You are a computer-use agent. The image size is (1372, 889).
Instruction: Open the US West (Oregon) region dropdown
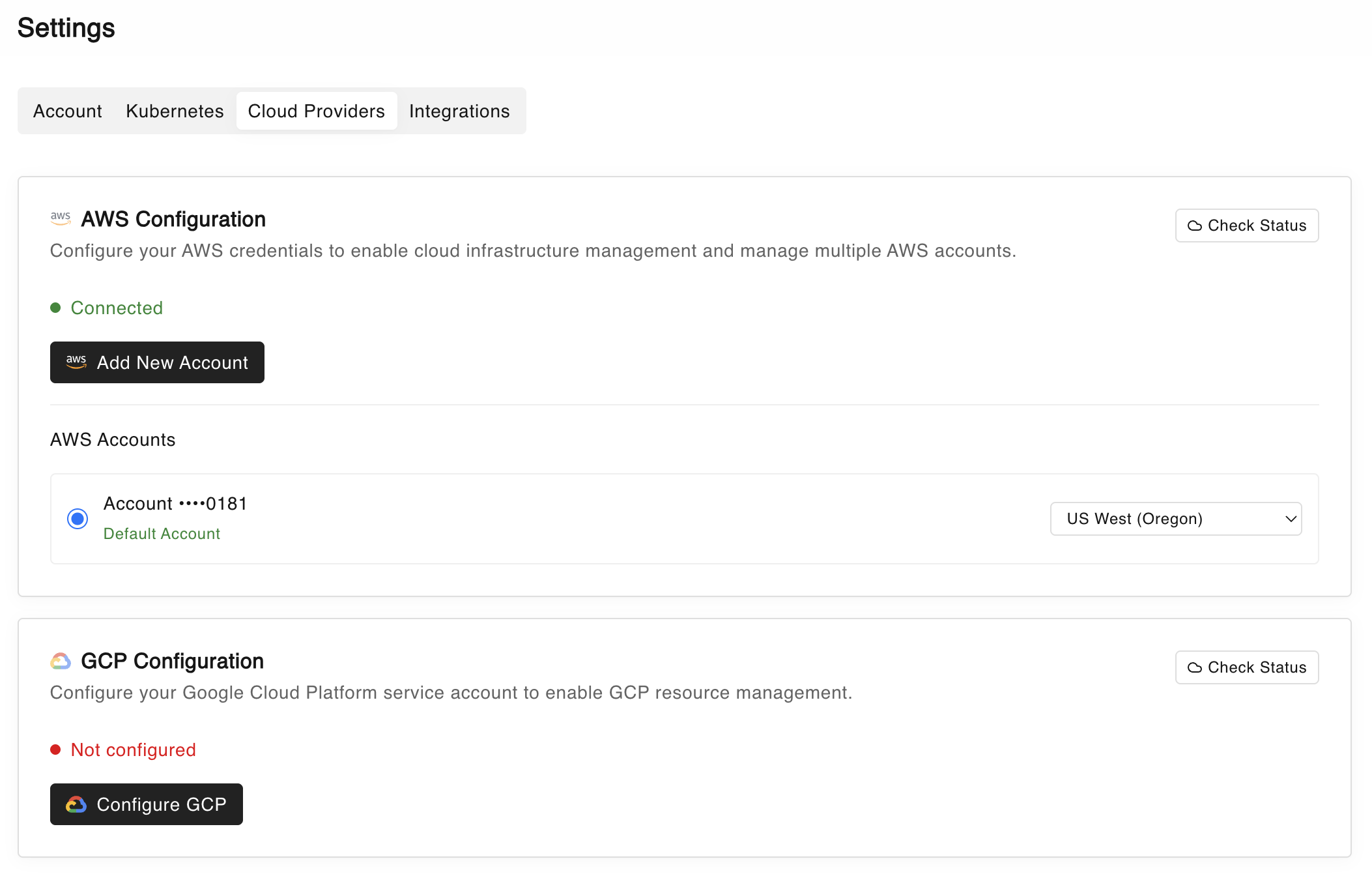(1175, 519)
